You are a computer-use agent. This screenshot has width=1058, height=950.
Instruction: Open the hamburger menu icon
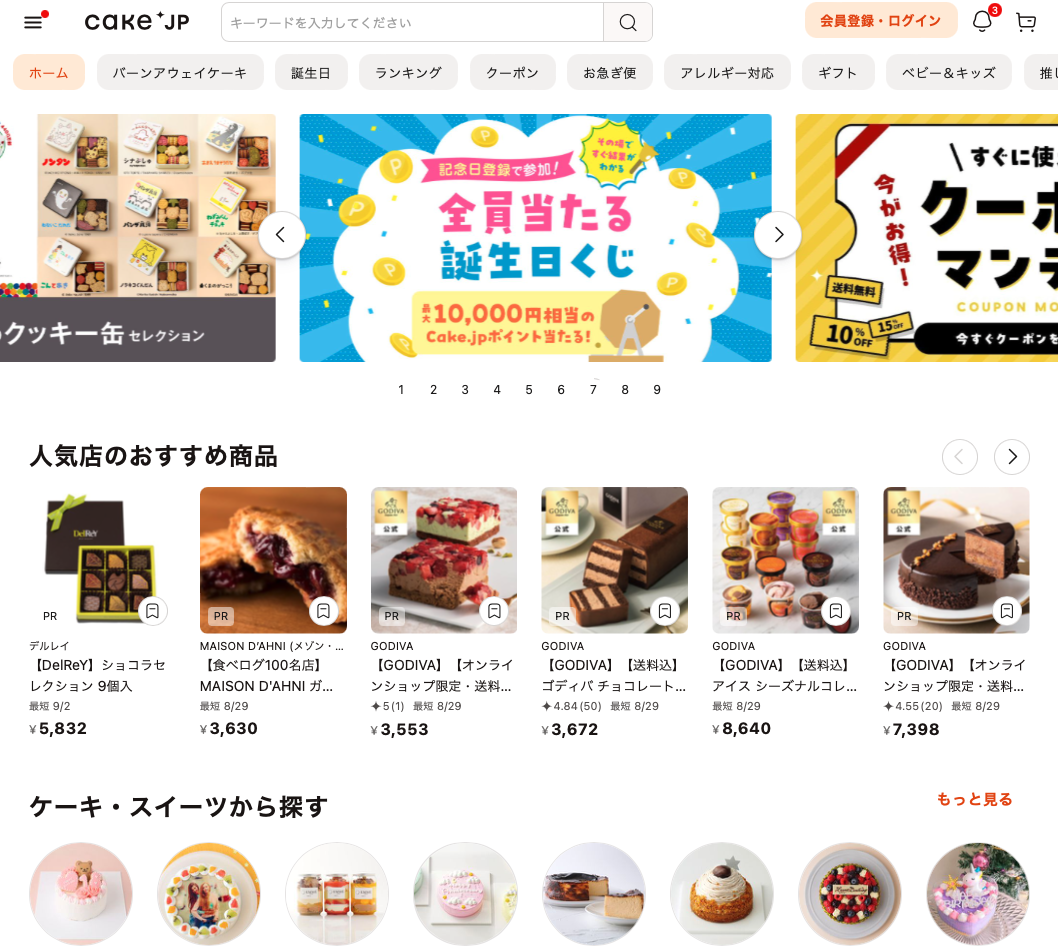click(x=33, y=22)
